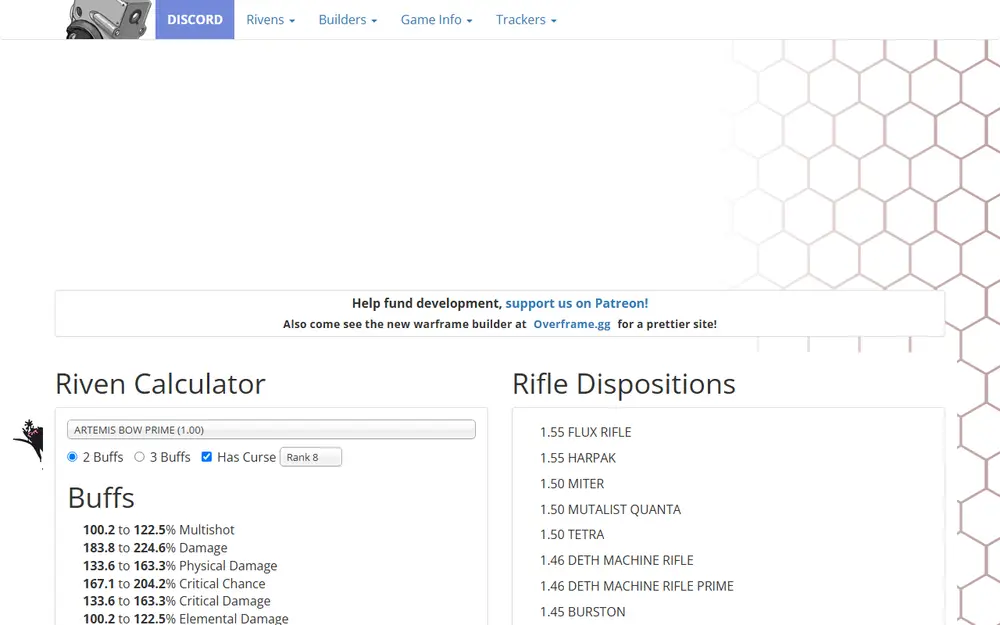The image size is (1000, 625).
Task: Open the Rank 8 dropdown
Action: 311,457
